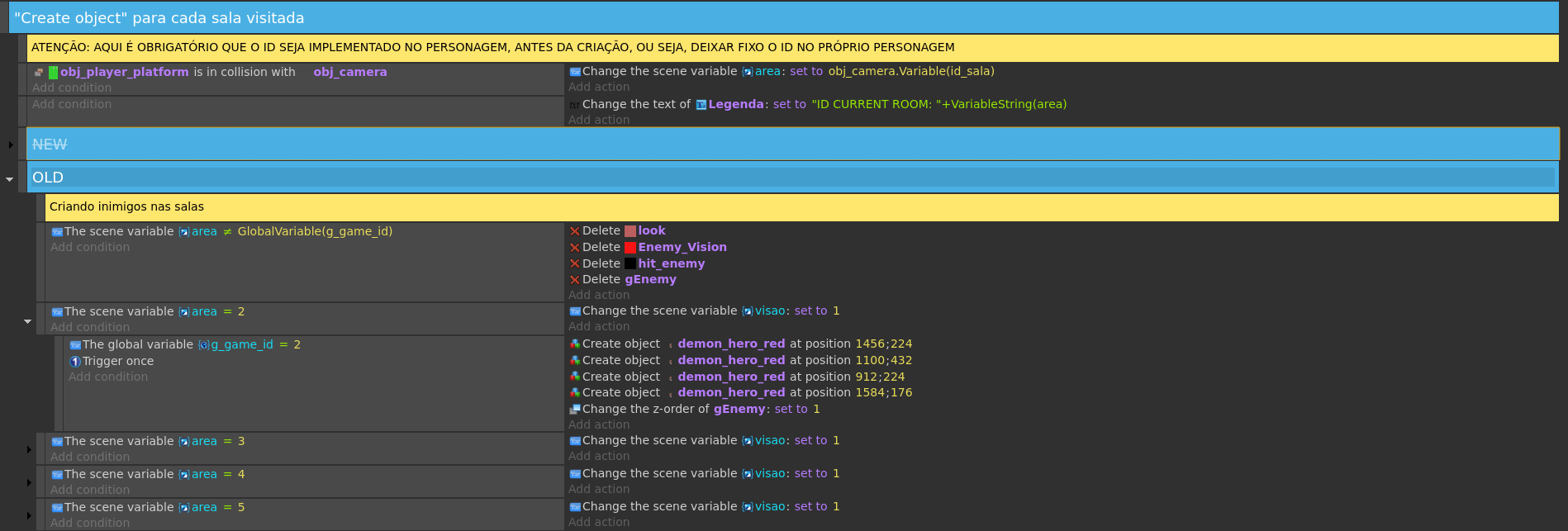
Task: Expand the area = 4 event
Action: [29, 483]
